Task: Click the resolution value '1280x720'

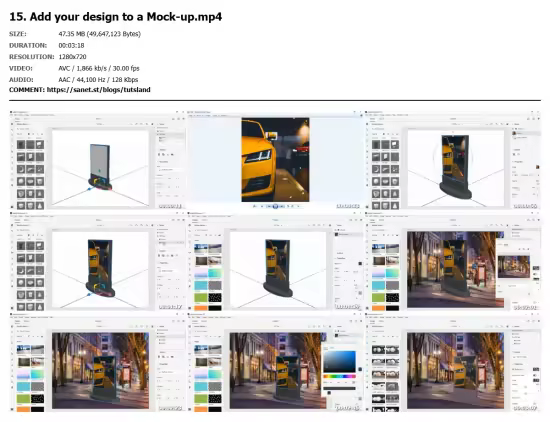Action: coord(72,57)
